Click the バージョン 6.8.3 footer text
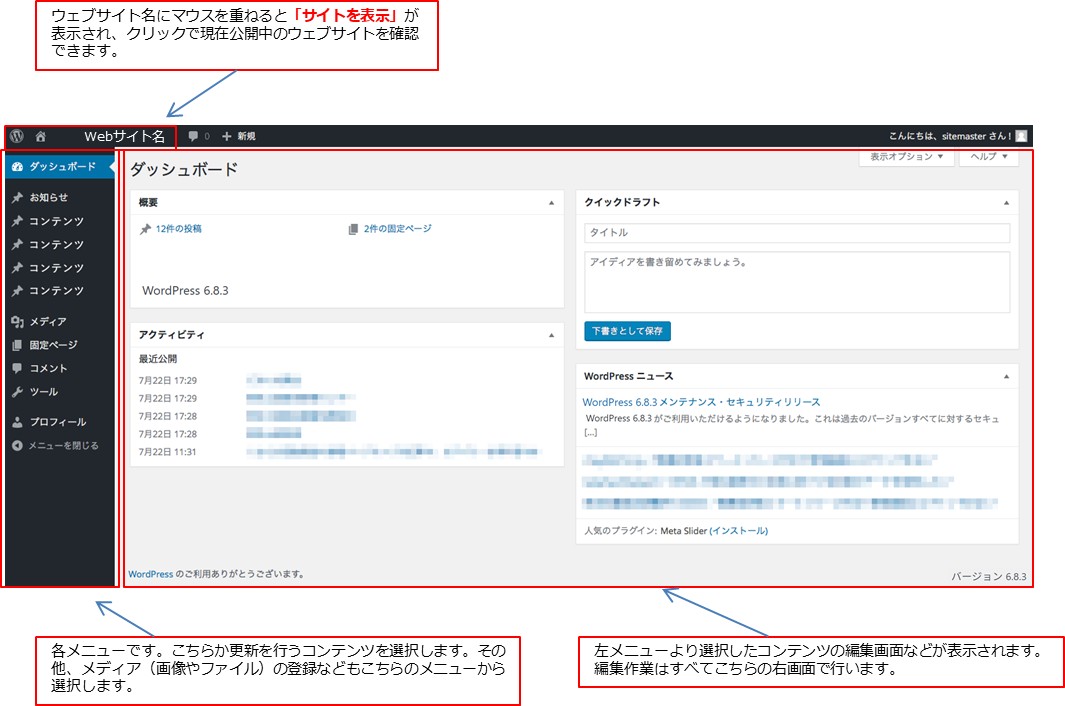Screen dimensions: 1065x706 point(988,576)
